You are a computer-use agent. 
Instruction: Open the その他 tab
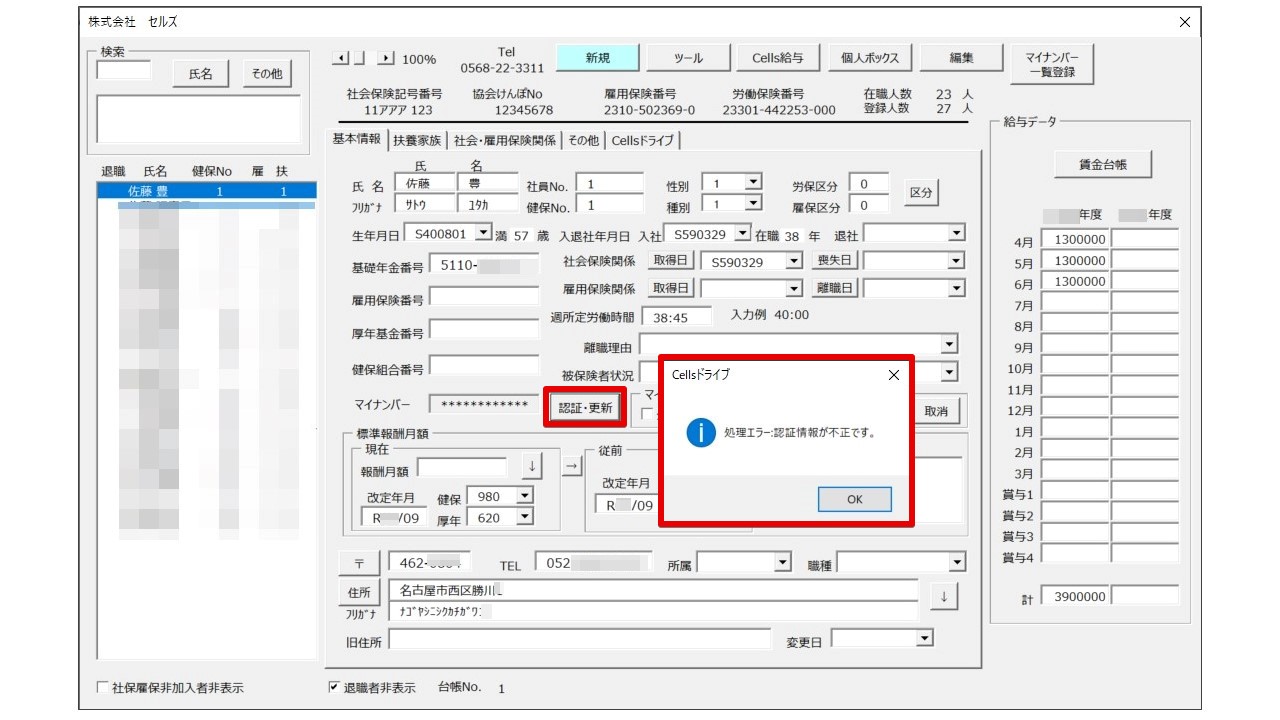(583, 141)
